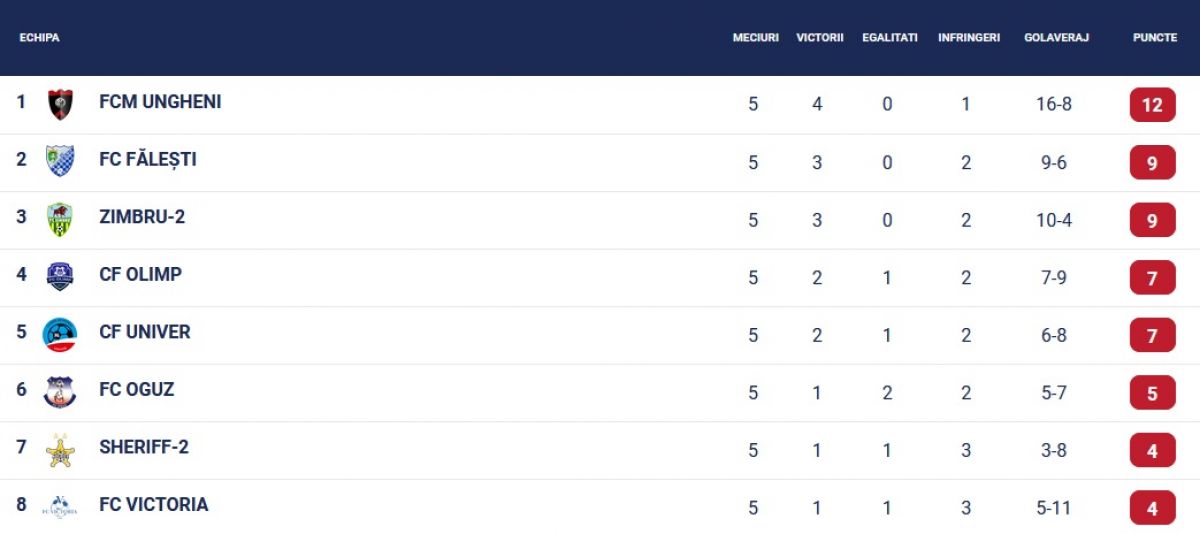Click the FCM Ungheni club crest
Viewport: 1200px width, 534px height.
pos(60,104)
